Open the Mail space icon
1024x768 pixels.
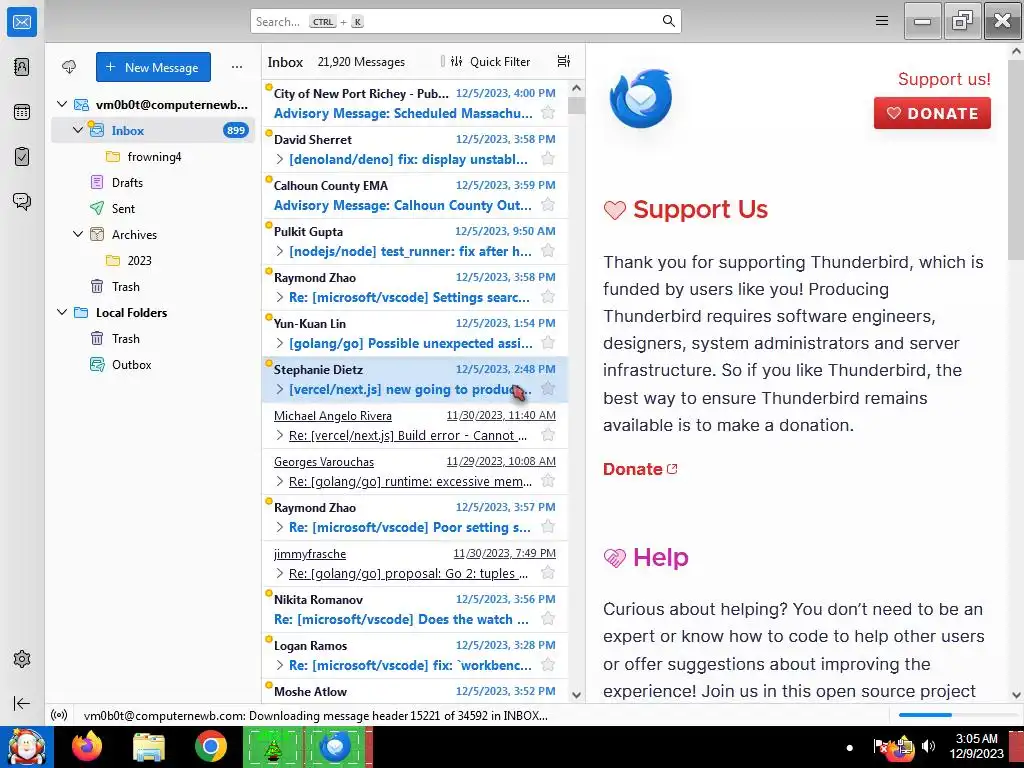click(x=22, y=22)
